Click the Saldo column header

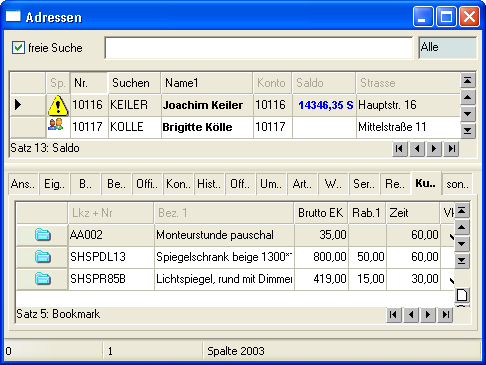click(324, 83)
